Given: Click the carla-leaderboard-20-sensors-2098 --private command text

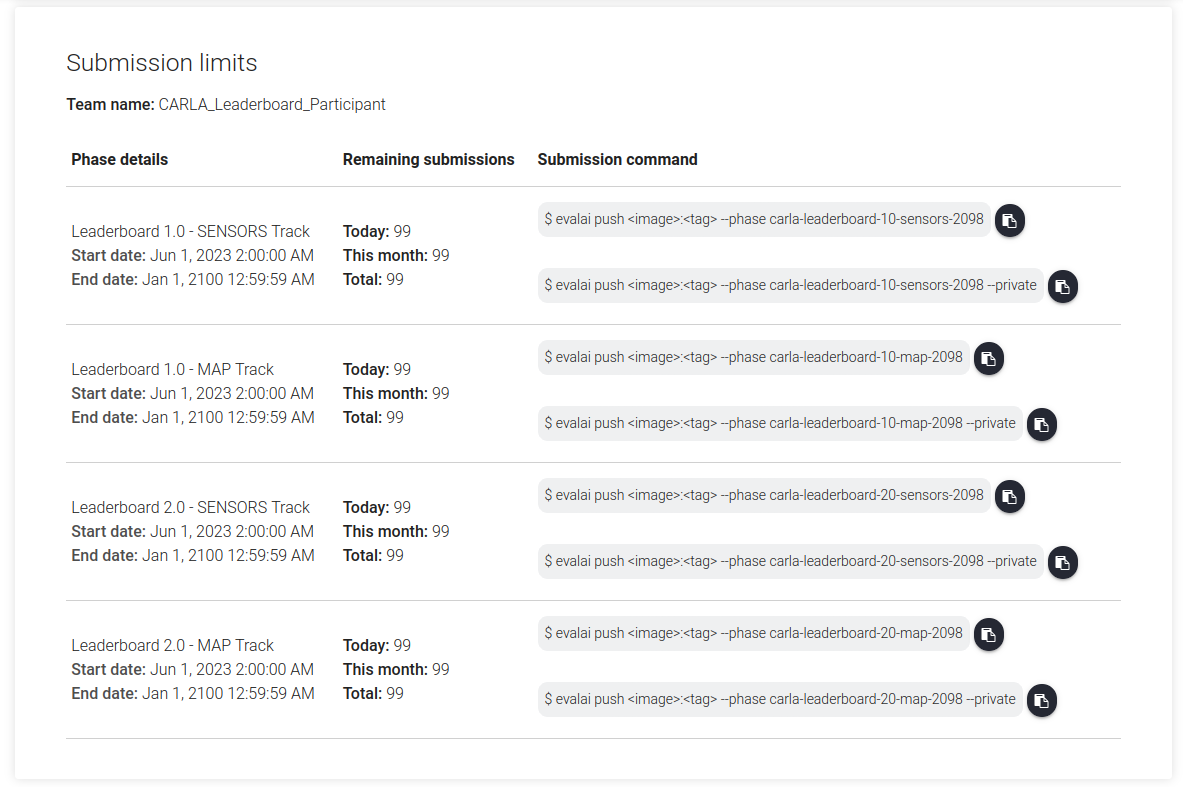Looking at the screenshot, I should coord(790,561).
